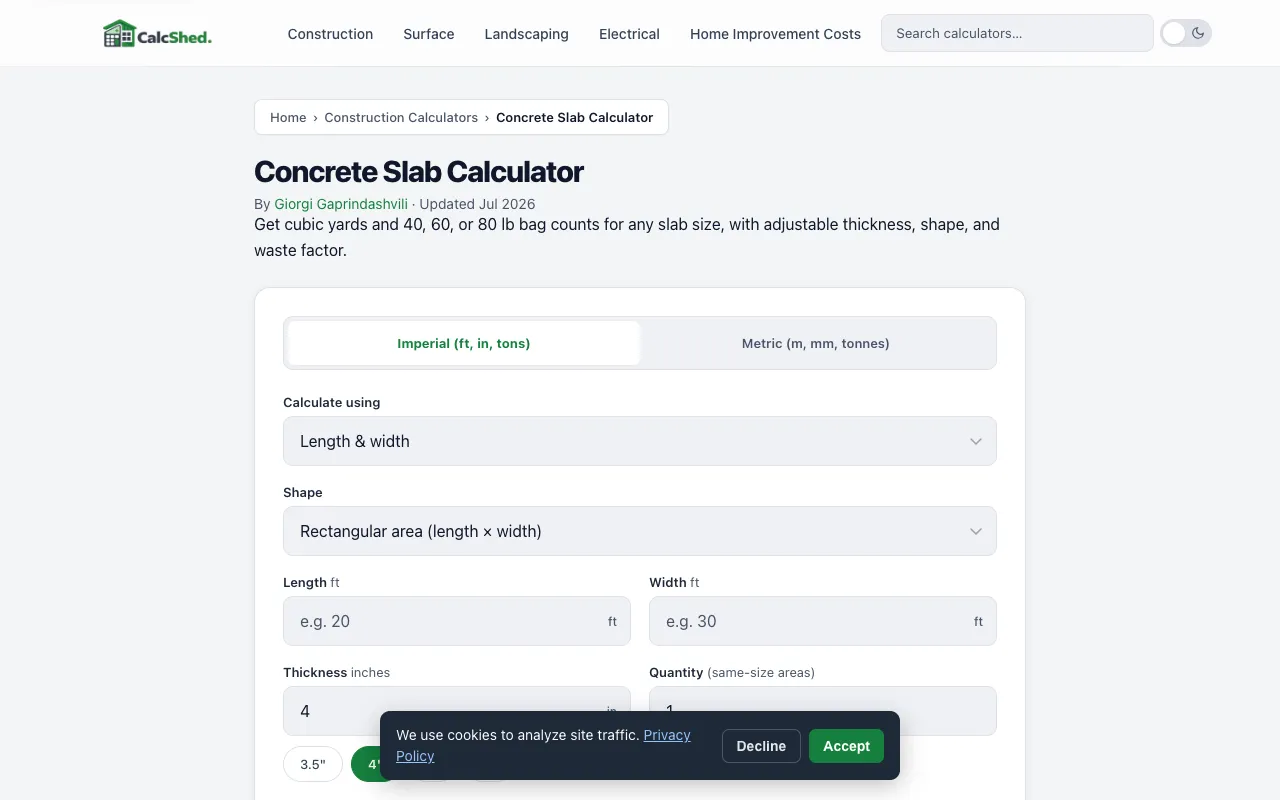Open the Shape dropdown chevron
This screenshot has width=1280, height=800.
pos(975,531)
